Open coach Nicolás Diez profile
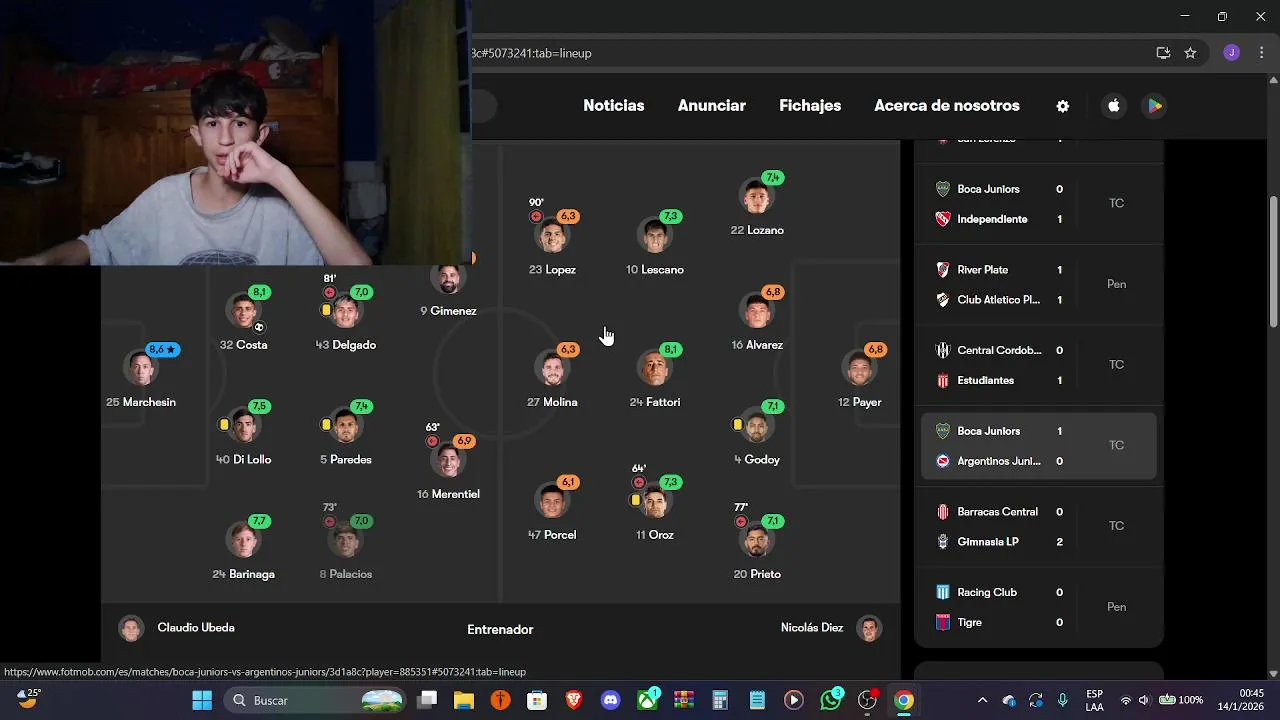 (x=831, y=628)
